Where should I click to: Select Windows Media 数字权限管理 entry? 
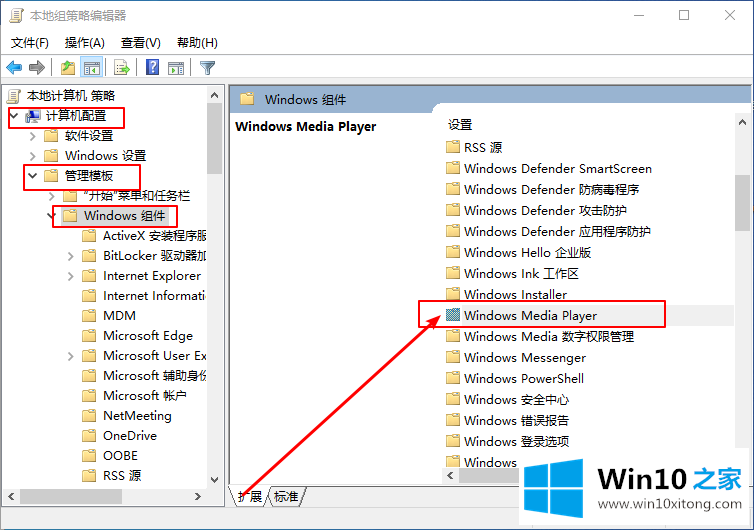coord(549,336)
